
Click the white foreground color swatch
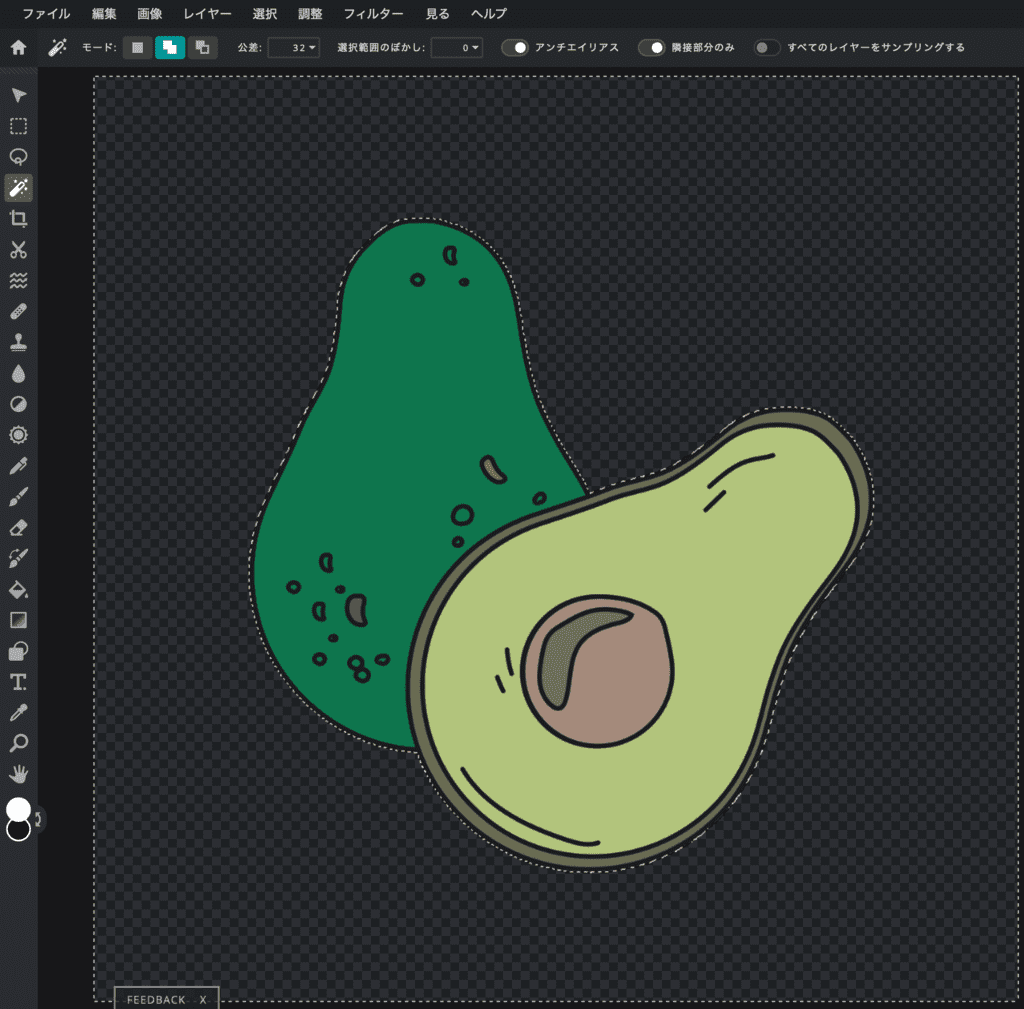[x=18, y=809]
